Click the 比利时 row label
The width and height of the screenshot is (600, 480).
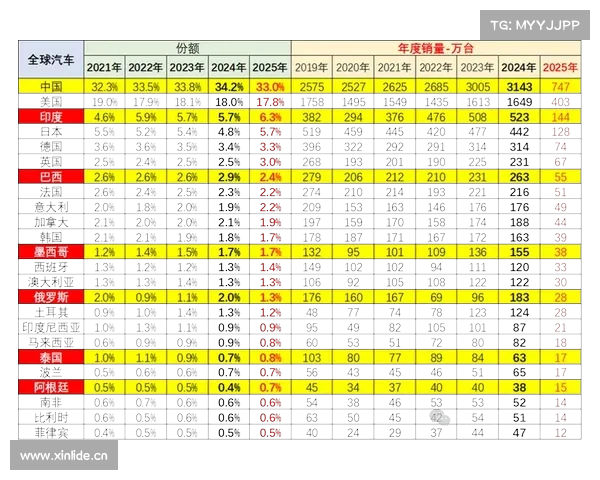[x=51, y=418]
